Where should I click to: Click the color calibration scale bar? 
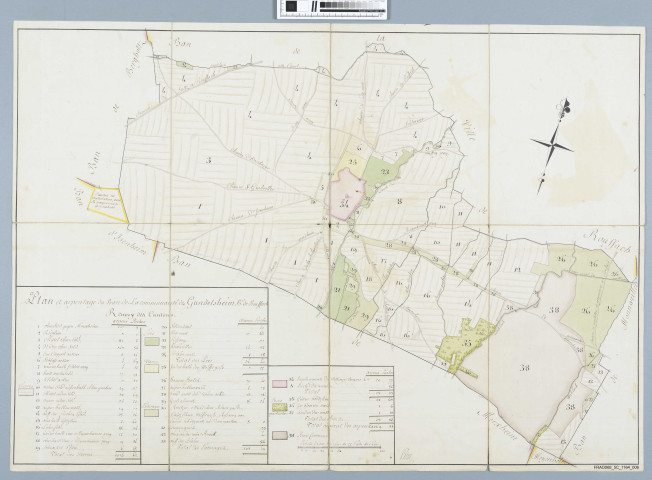[x=331, y=10]
